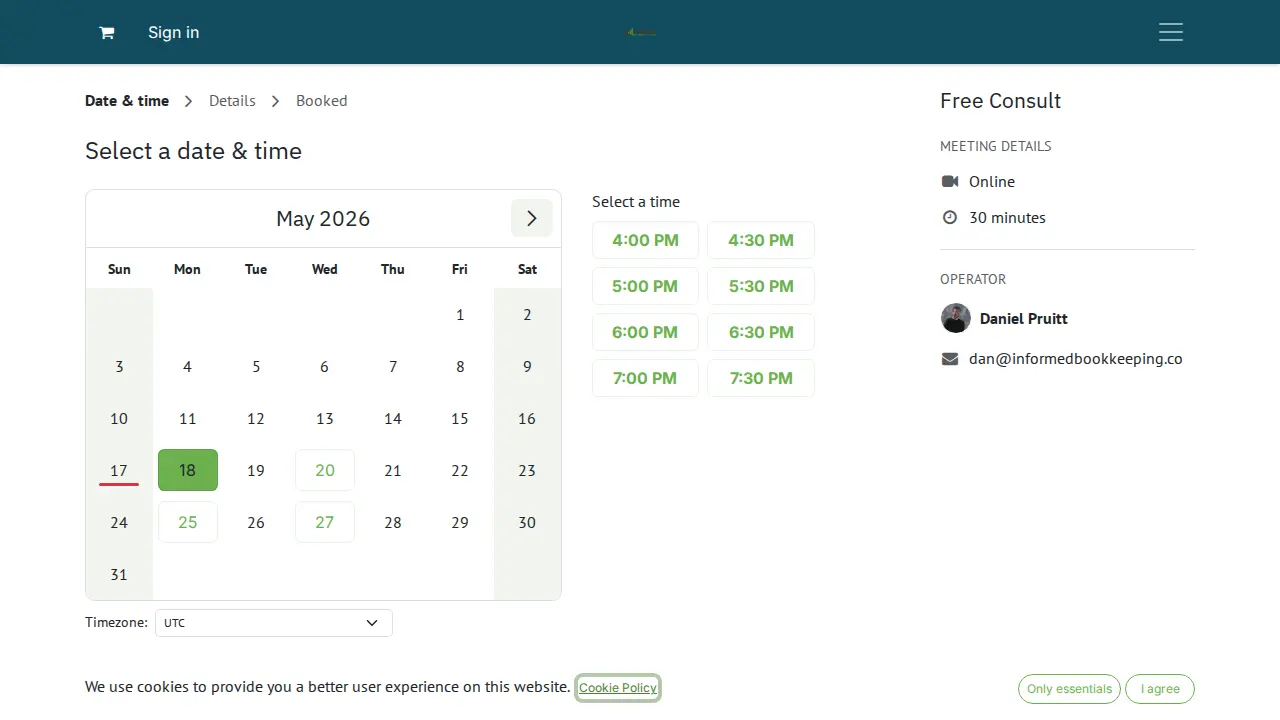Click the Free Consult title
1280x720 pixels.
tap(1000, 100)
